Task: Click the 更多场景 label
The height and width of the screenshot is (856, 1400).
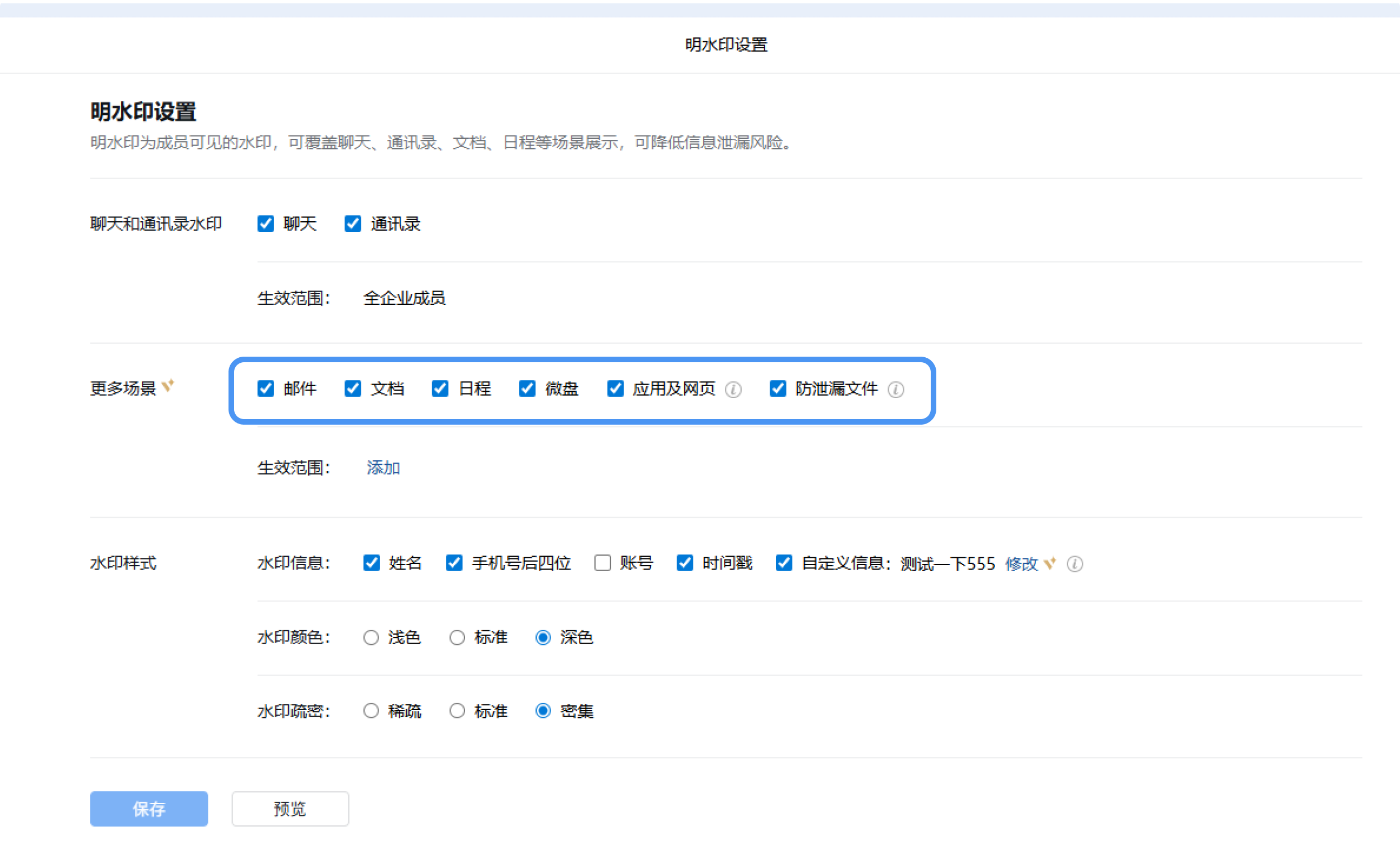Action: [x=123, y=388]
